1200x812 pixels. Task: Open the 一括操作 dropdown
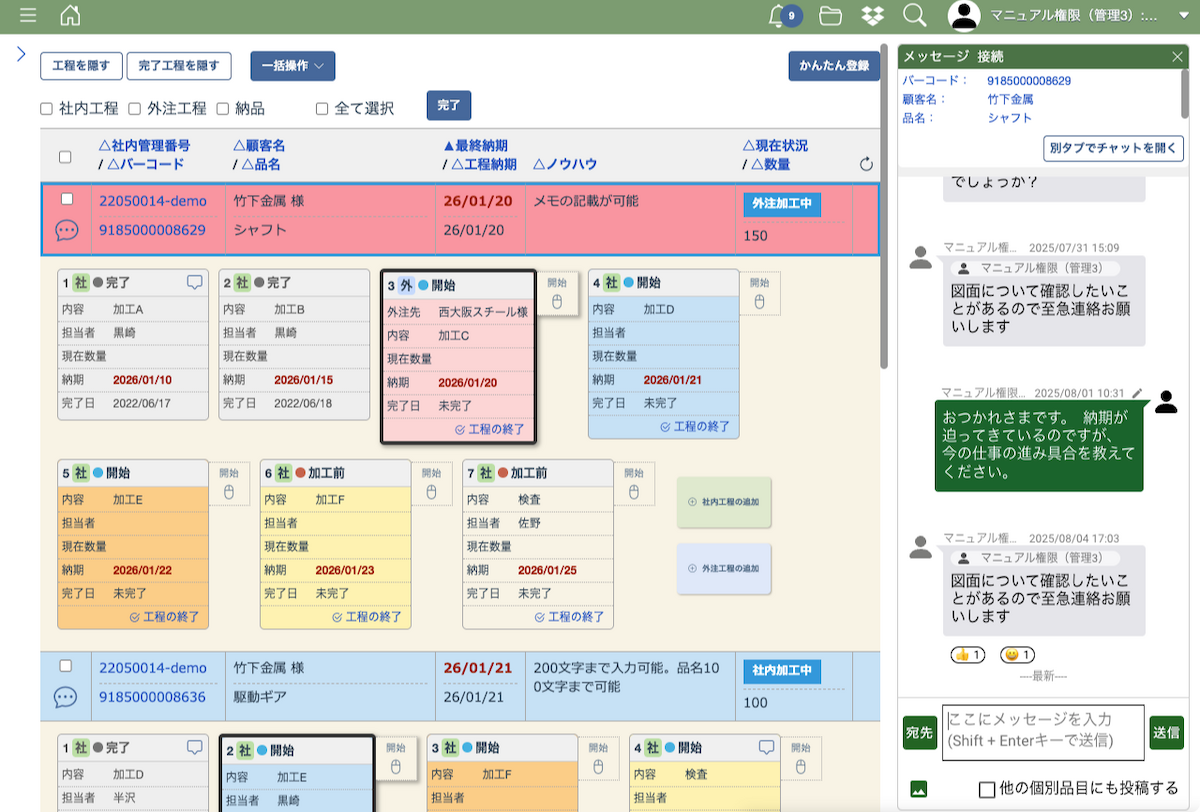click(x=292, y=66)
